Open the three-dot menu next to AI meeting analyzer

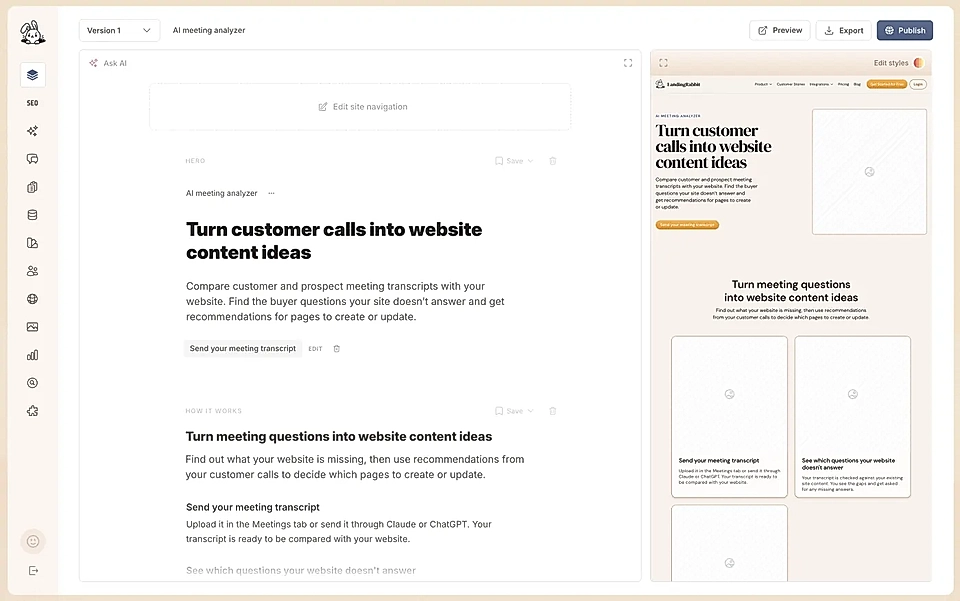point(271,193)
